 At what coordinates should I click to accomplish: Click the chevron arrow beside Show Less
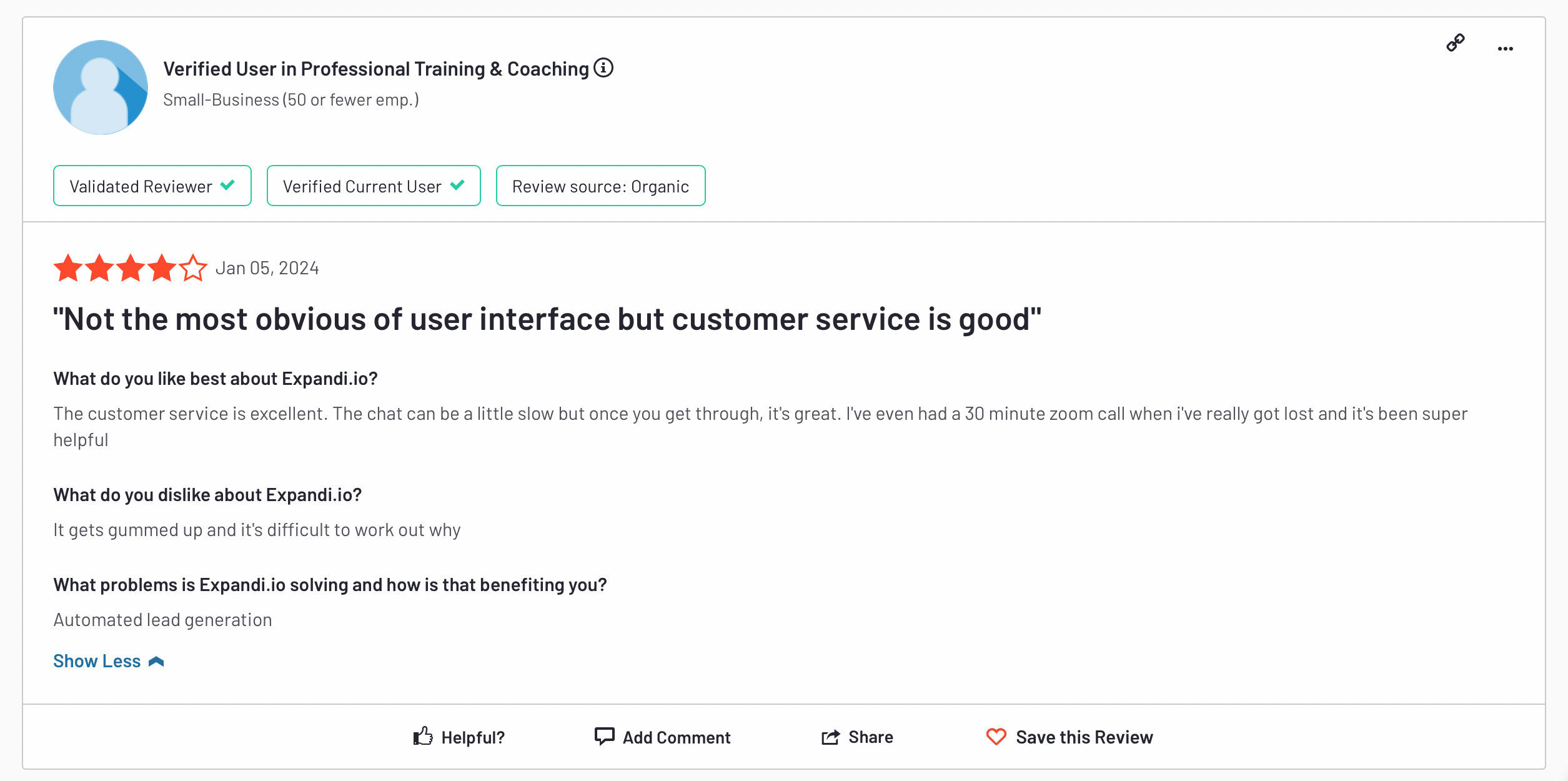pos(156,662)
